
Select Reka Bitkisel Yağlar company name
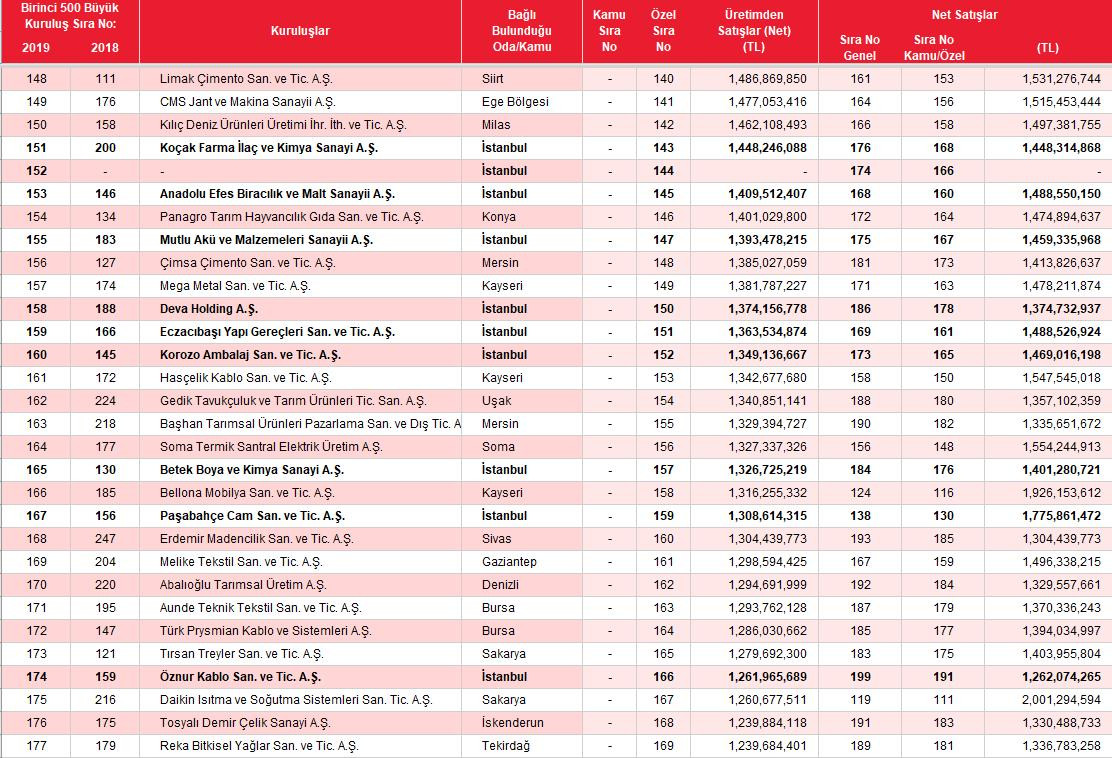[x=259, y=746]
